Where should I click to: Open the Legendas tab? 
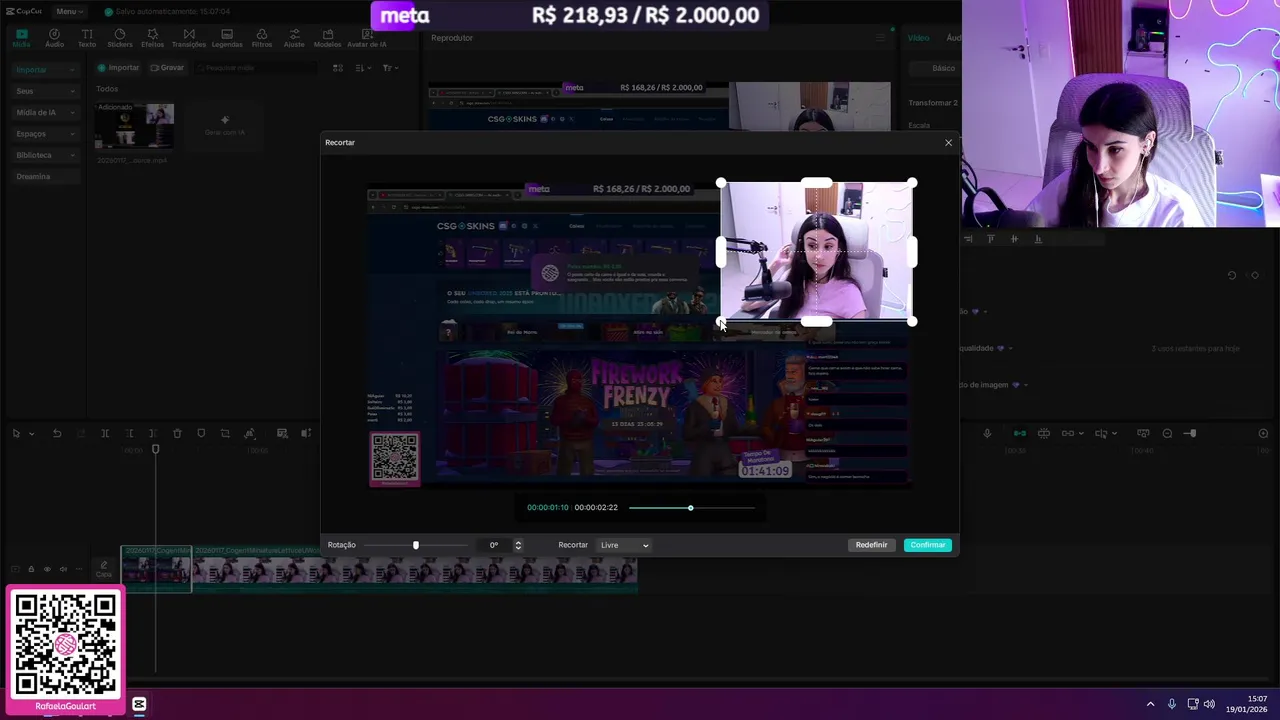[227, 38]
